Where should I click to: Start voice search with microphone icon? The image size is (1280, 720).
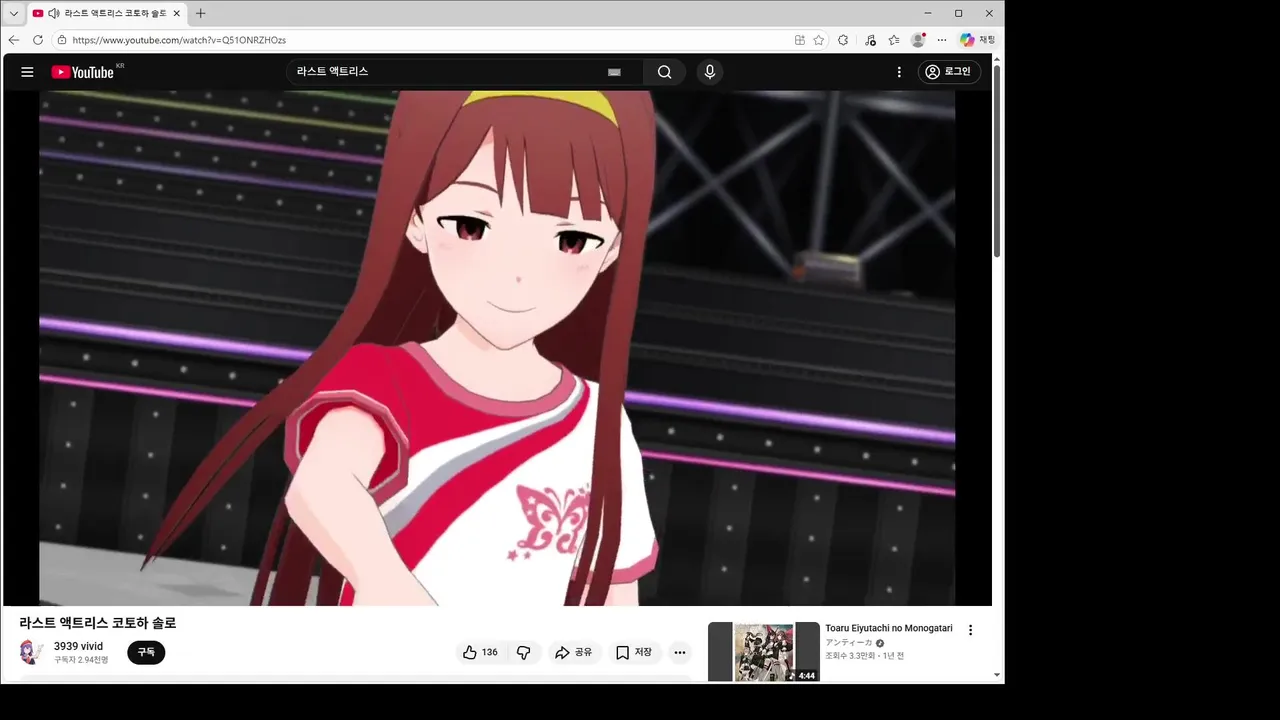(x=710, y=72)
